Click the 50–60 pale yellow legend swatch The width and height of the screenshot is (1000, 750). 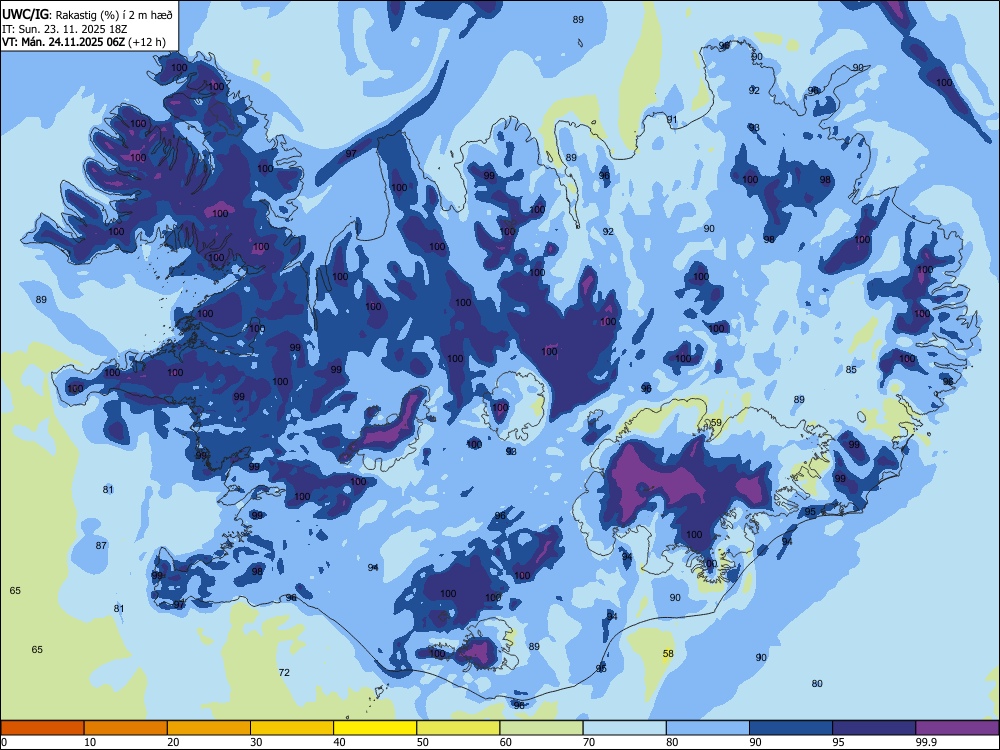pos(458,728)
